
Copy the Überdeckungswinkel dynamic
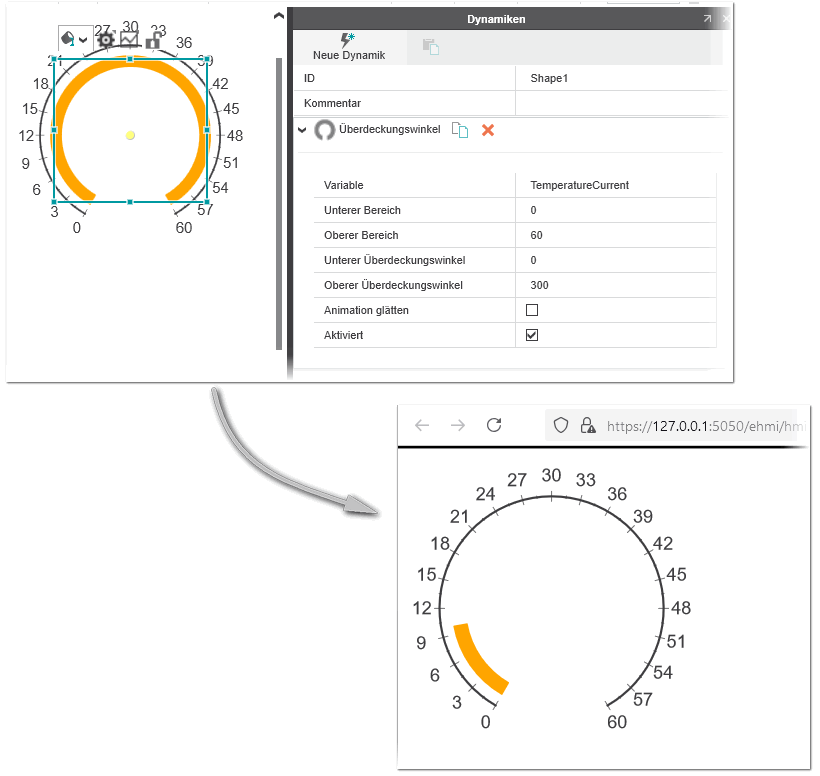[459, 130]
